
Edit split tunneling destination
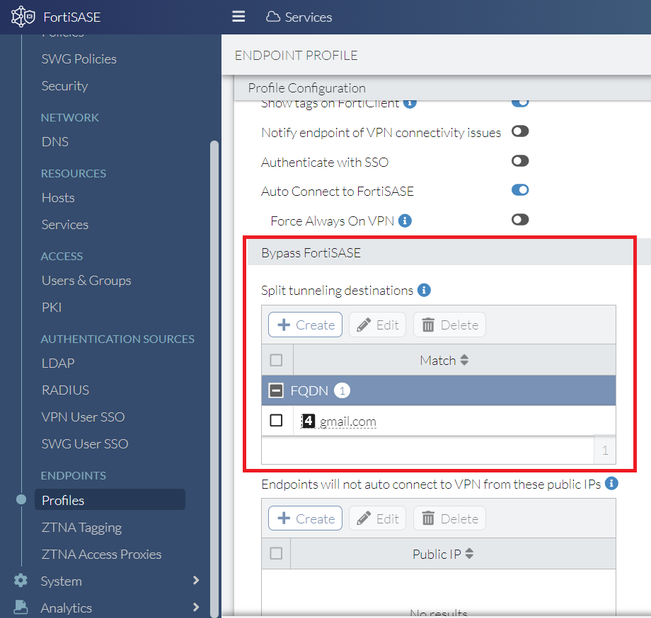(x=377, y=325)
